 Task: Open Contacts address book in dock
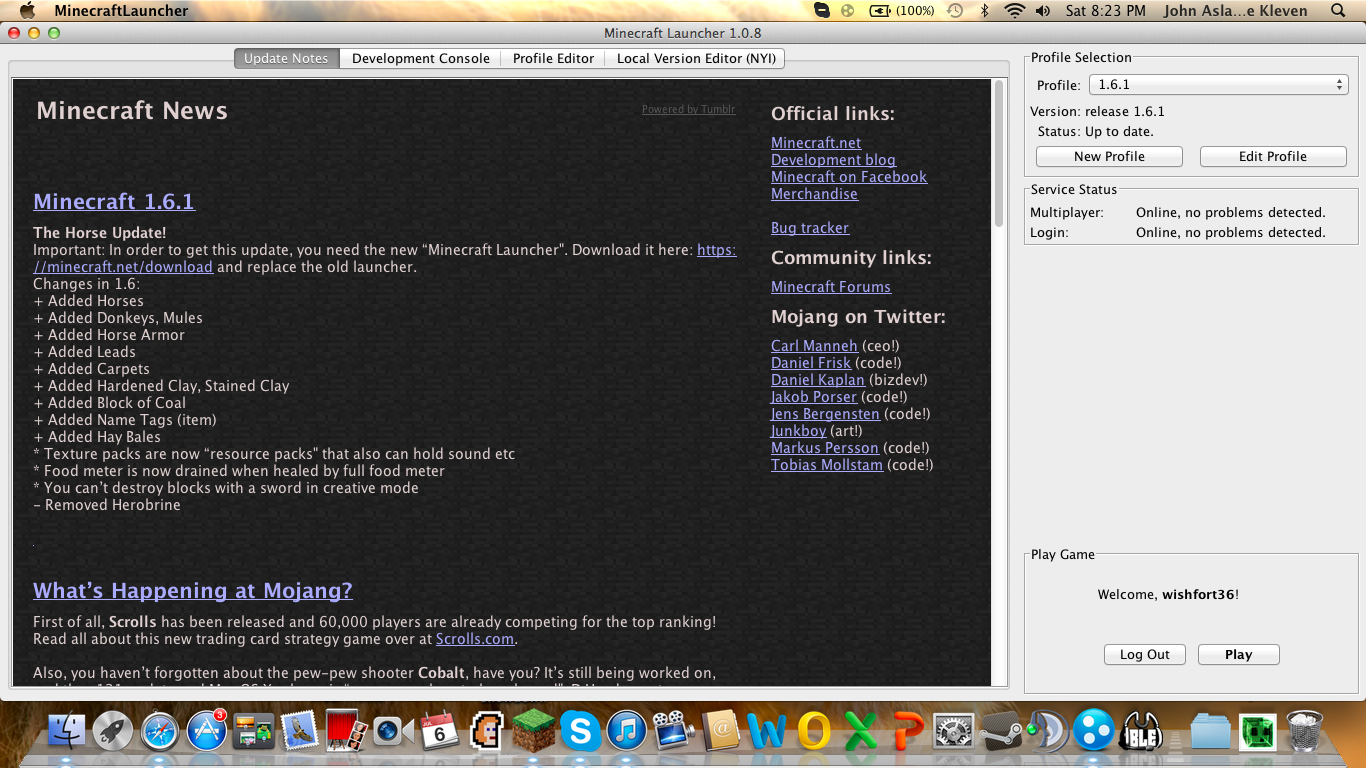coord(720,730)
